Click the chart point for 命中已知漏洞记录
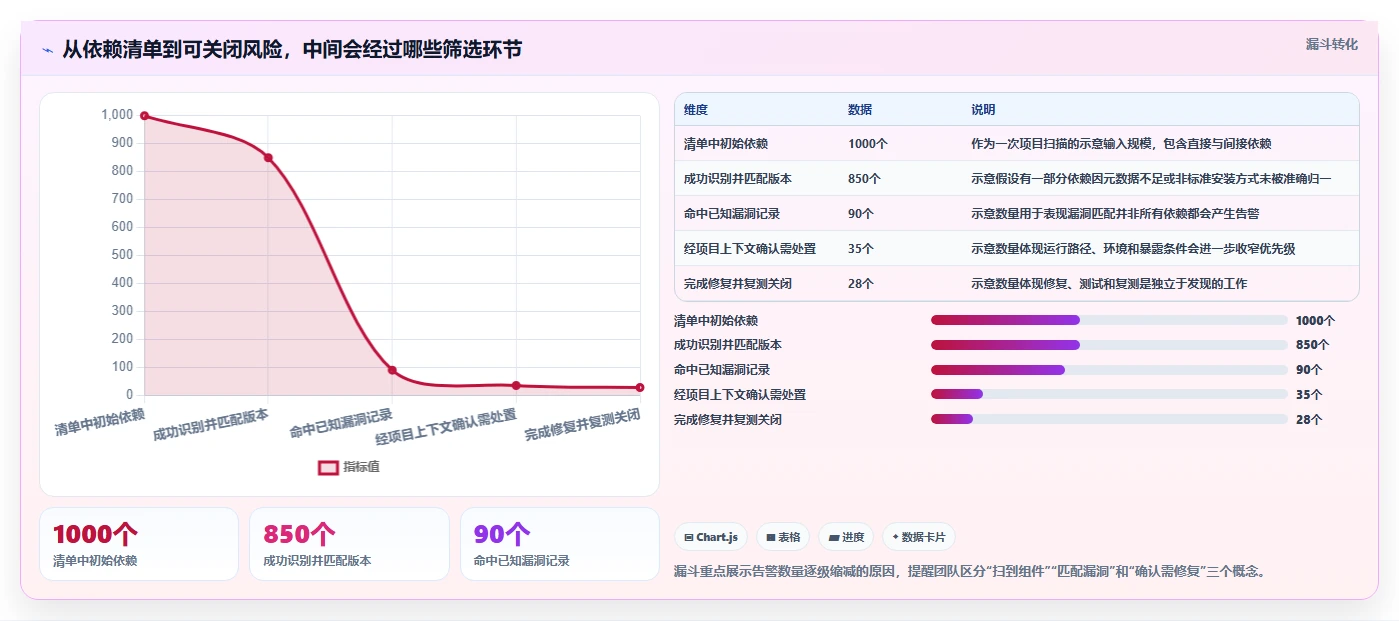 (x=392, y=370)
